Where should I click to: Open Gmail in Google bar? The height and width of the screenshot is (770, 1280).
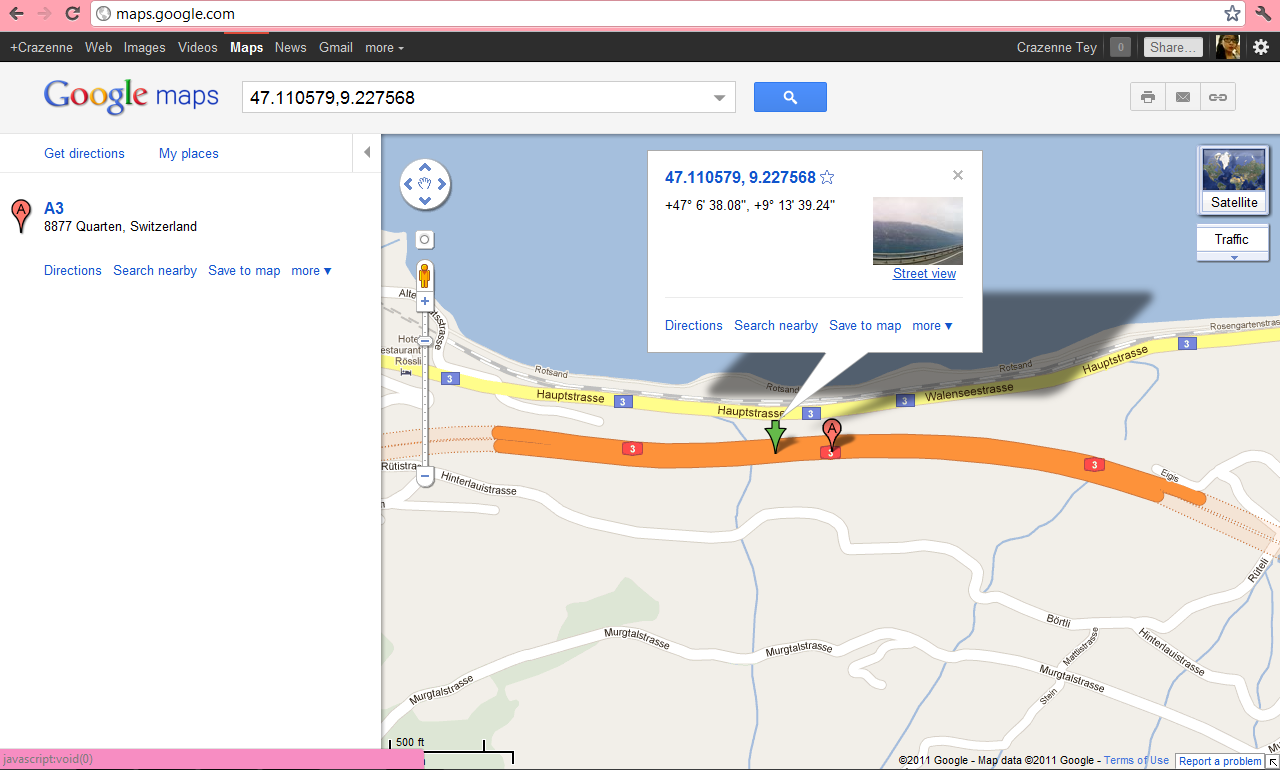point(336,47)
